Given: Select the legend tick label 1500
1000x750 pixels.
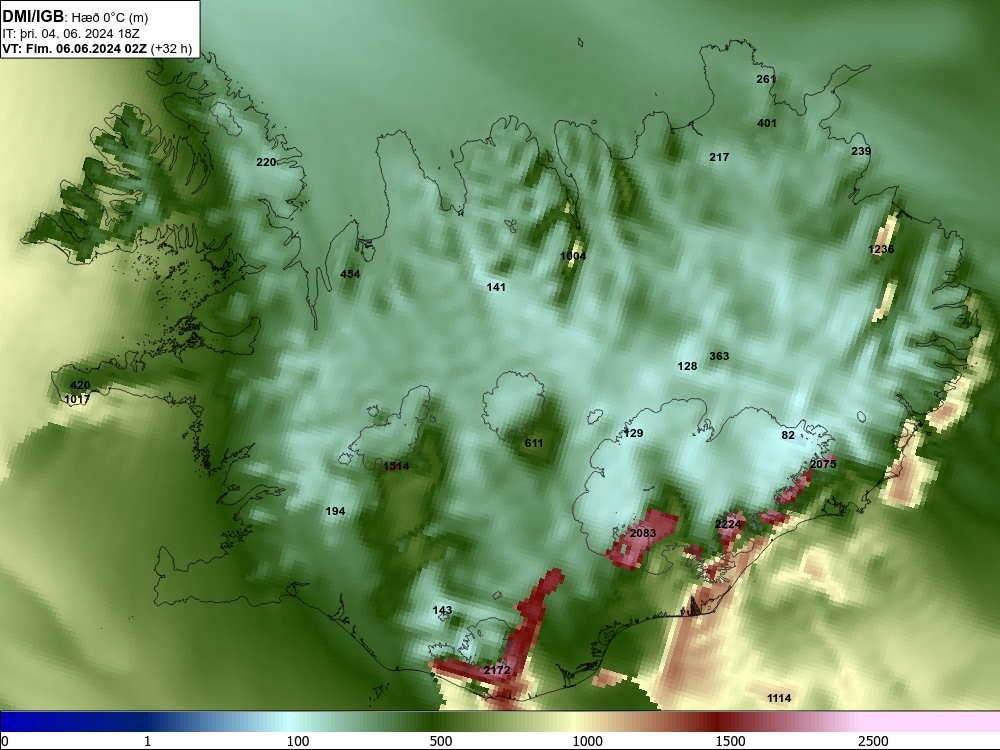Looking at the screenshot, I should 730,741.
